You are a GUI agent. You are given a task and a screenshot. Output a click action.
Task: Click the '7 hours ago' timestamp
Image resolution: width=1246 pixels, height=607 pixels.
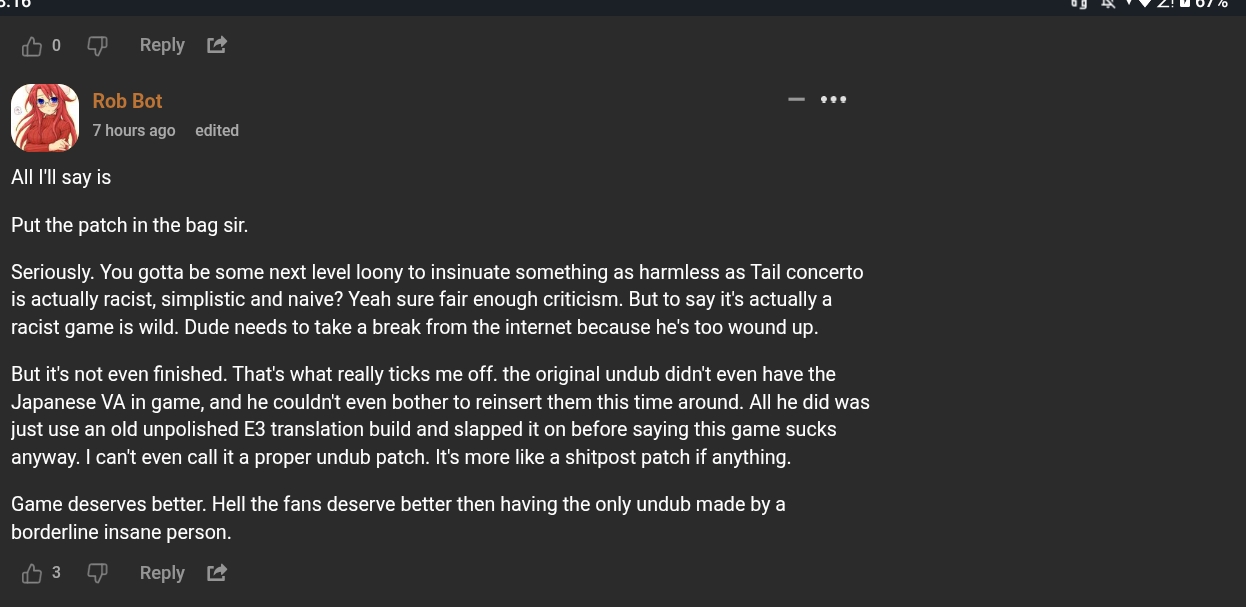click(x=134, y=131)
